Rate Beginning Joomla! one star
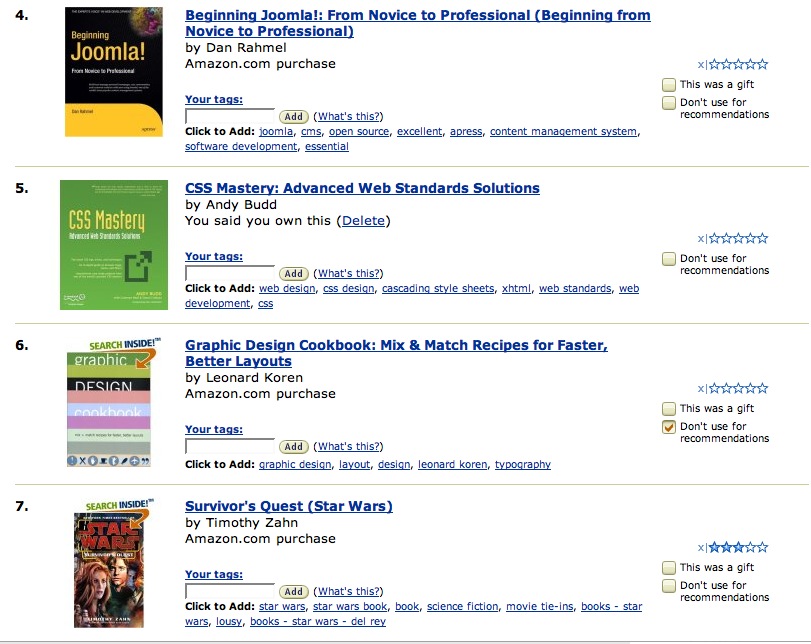Viewport: 811px width, 644px height. coord(715,64)
